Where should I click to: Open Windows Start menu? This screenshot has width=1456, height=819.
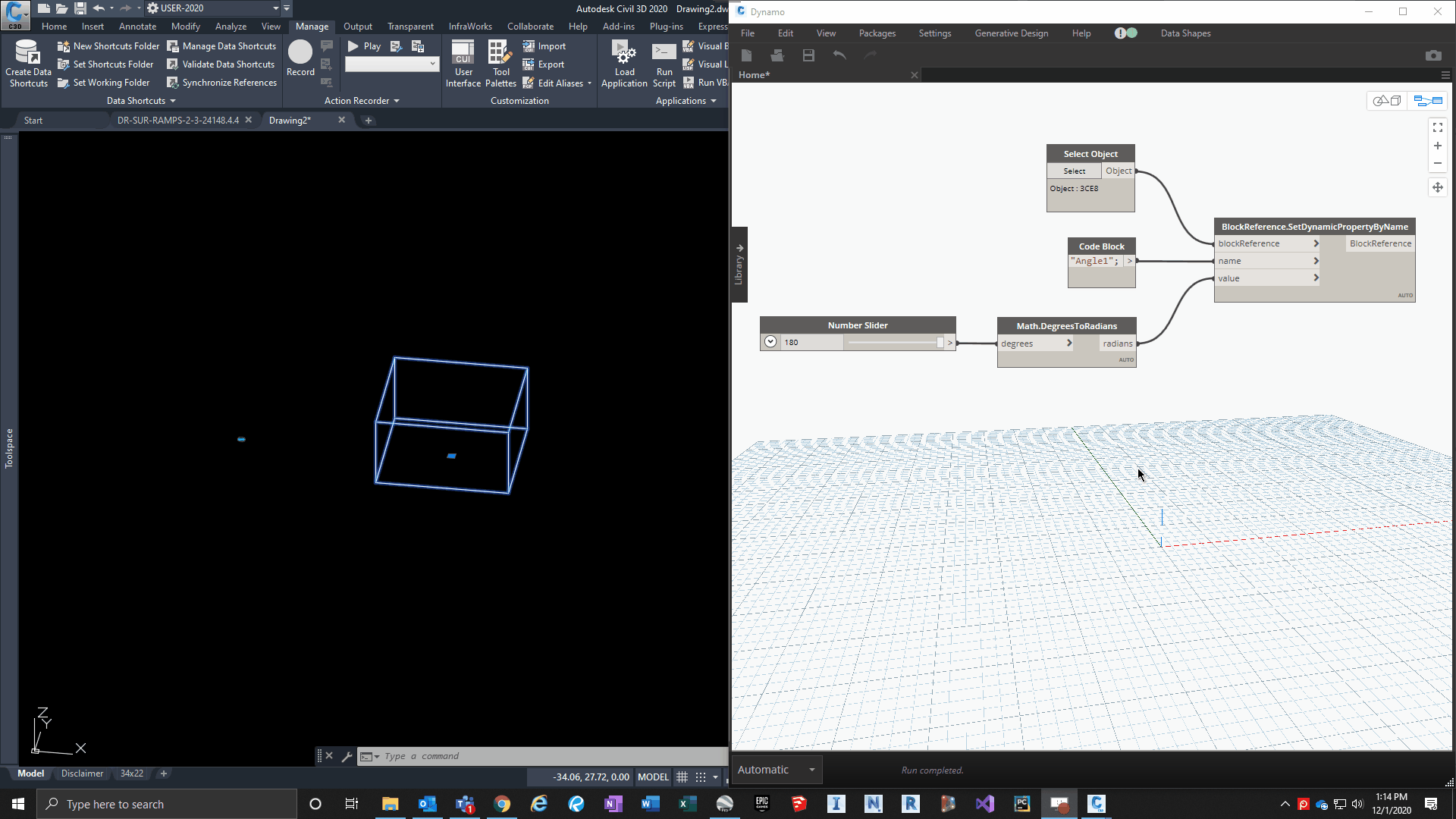pos(18,804)
